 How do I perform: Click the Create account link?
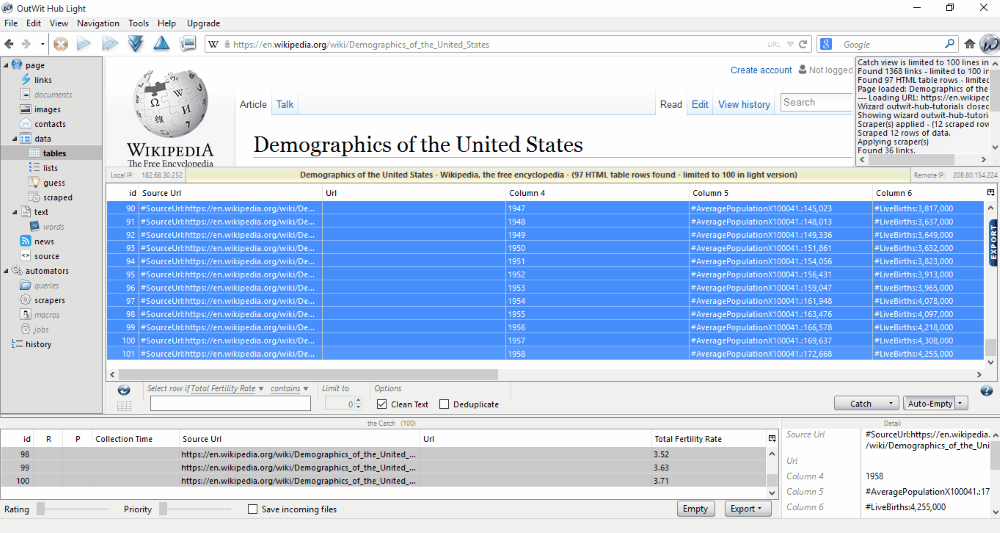[761, 70]
